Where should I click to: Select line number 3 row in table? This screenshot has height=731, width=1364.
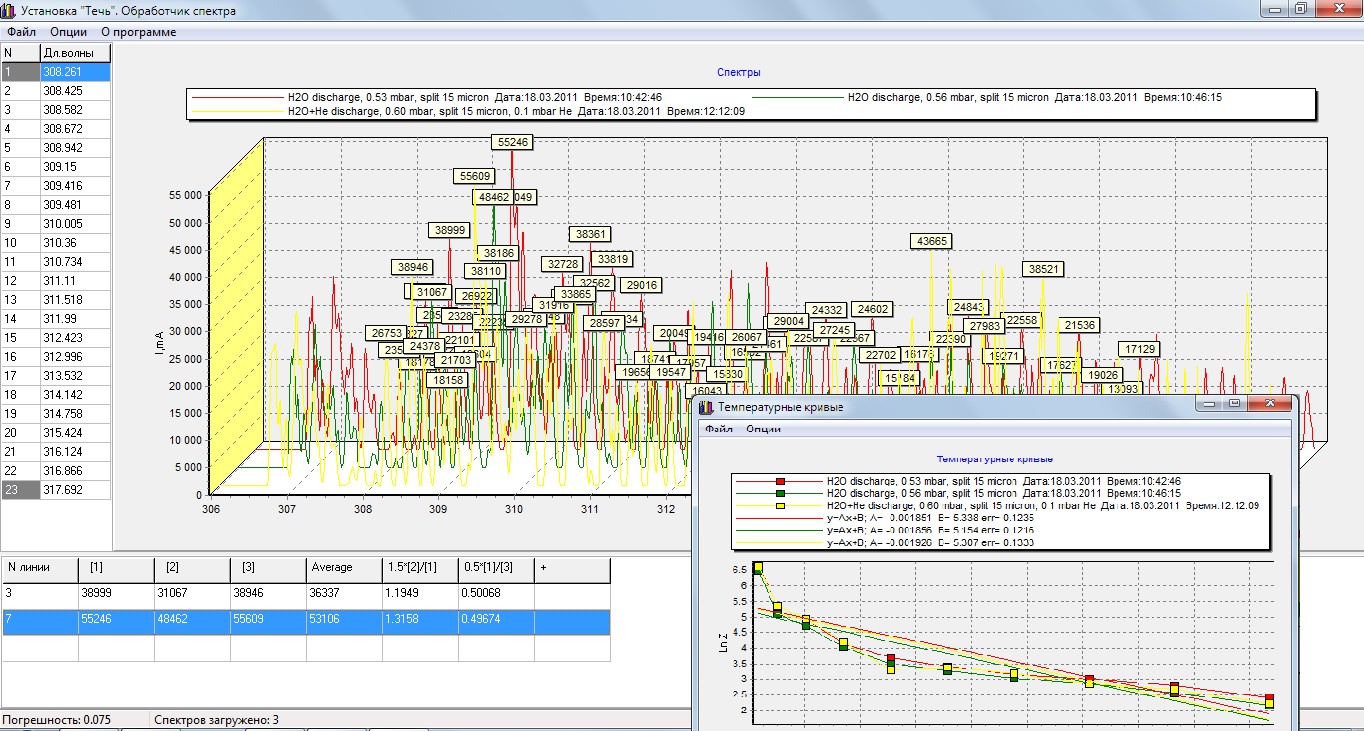(40, 594)
